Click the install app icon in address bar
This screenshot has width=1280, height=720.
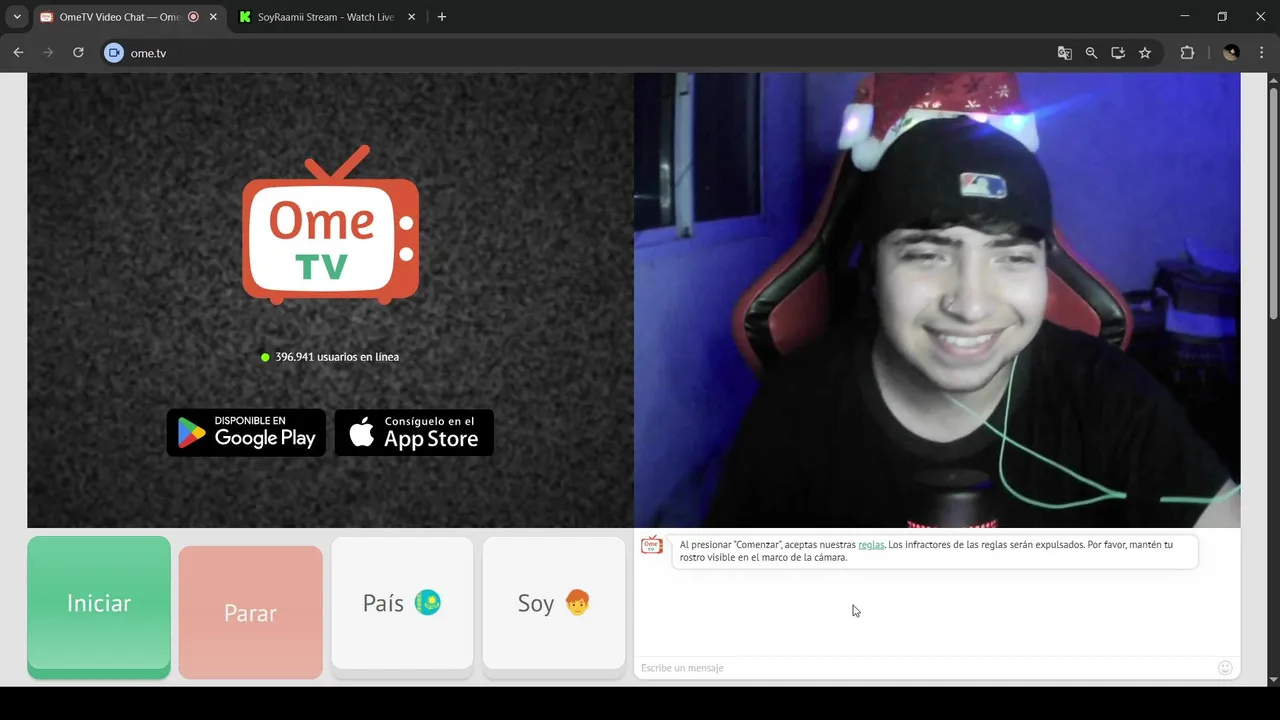1118,53
